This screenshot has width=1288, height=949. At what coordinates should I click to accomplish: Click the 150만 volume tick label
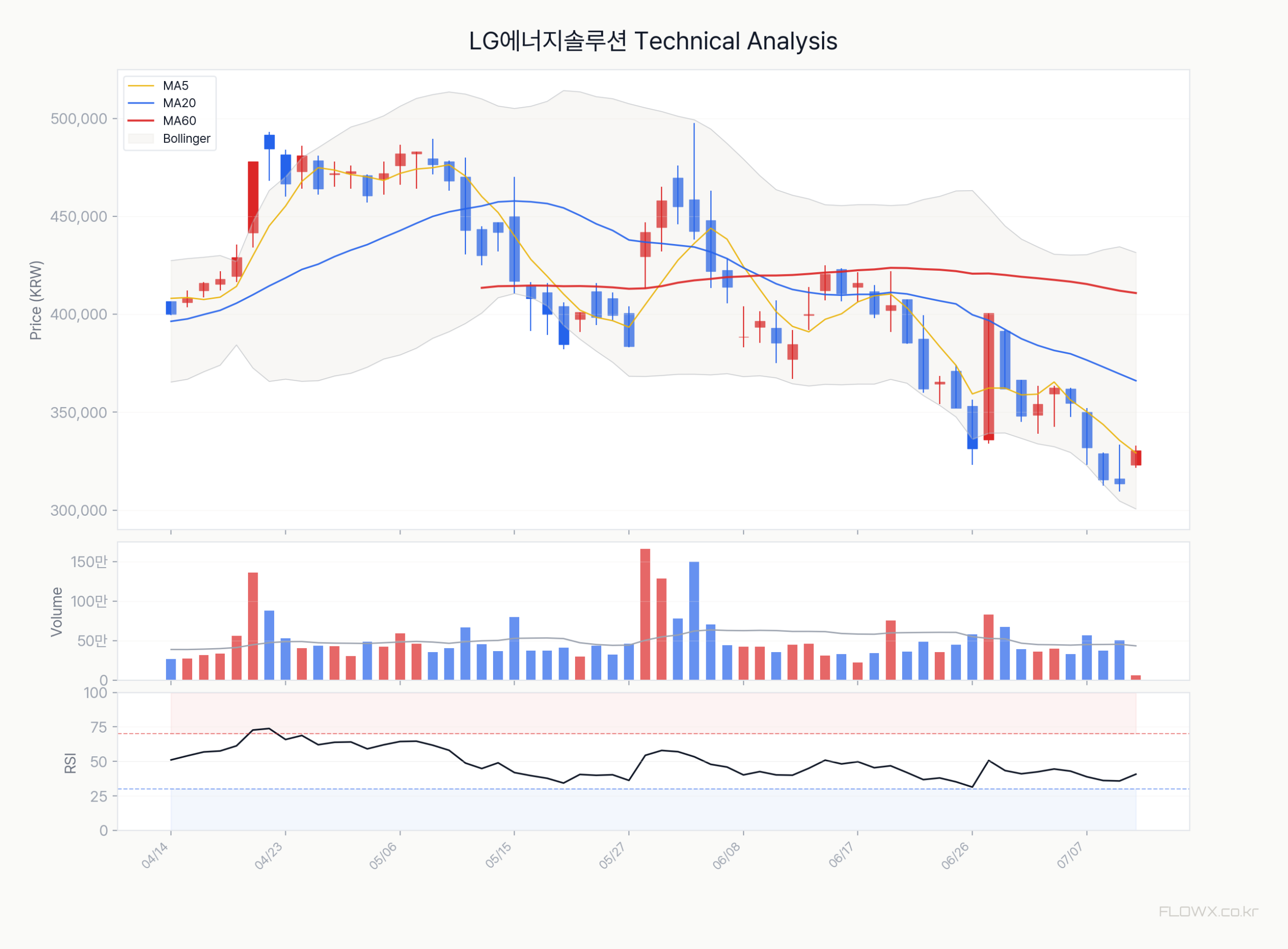(89, 562)
